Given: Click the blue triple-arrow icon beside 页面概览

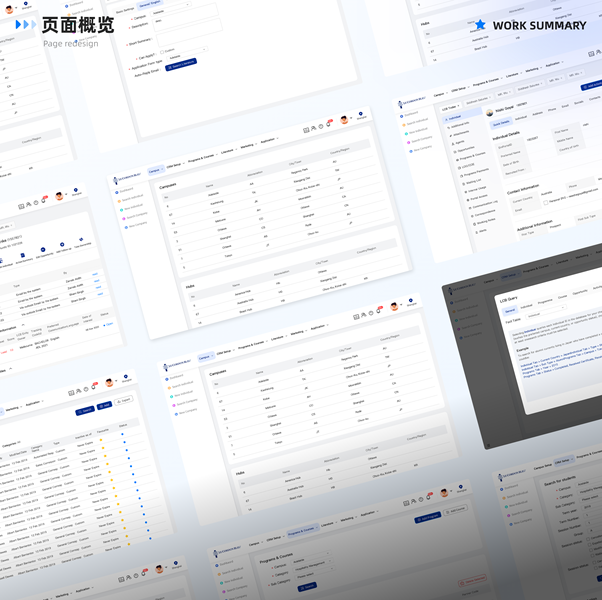Looking at the screenshot, I should click(26, 25).
